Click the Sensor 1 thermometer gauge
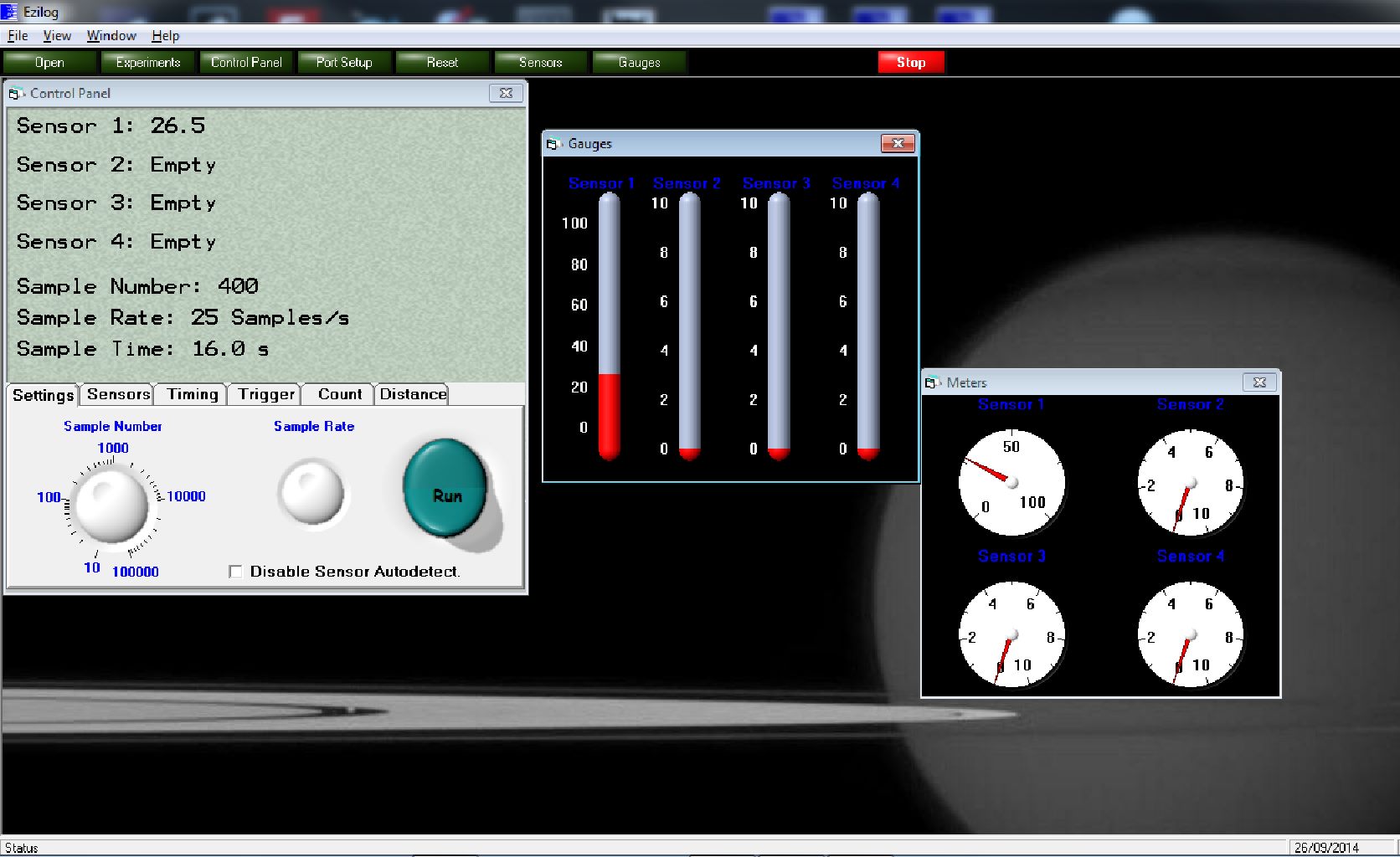The height and width of the screenshot is (857, 1400). [609, 326]
